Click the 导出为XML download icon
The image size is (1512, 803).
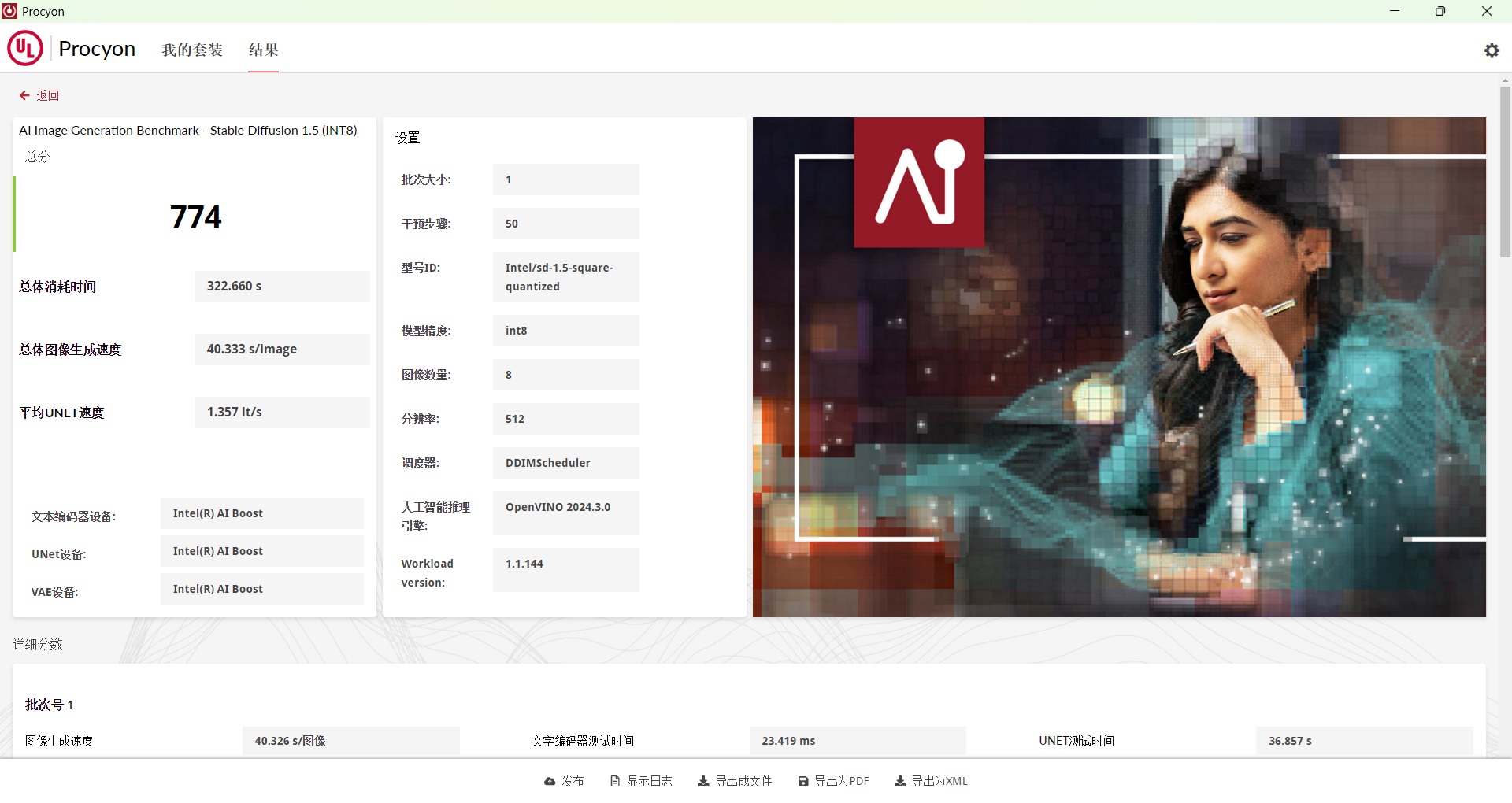pos(900,781)
